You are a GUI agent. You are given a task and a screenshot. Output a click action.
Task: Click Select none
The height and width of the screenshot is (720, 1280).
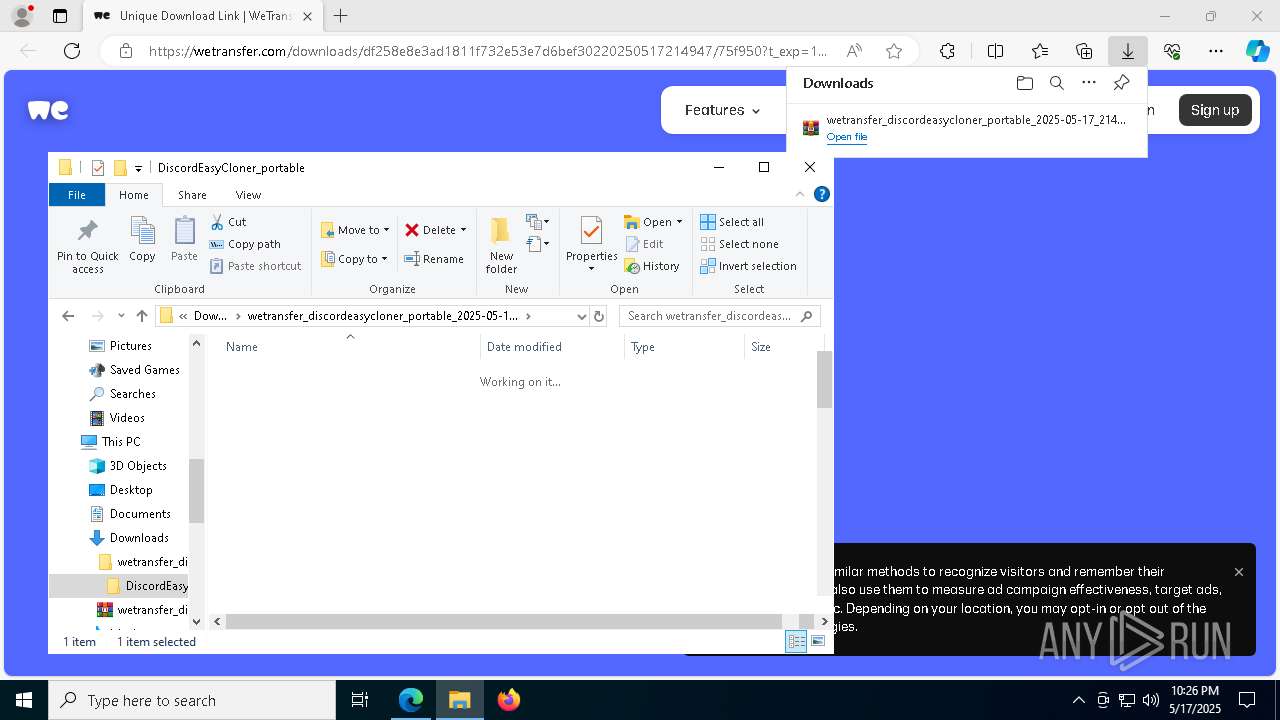(739, 244)
